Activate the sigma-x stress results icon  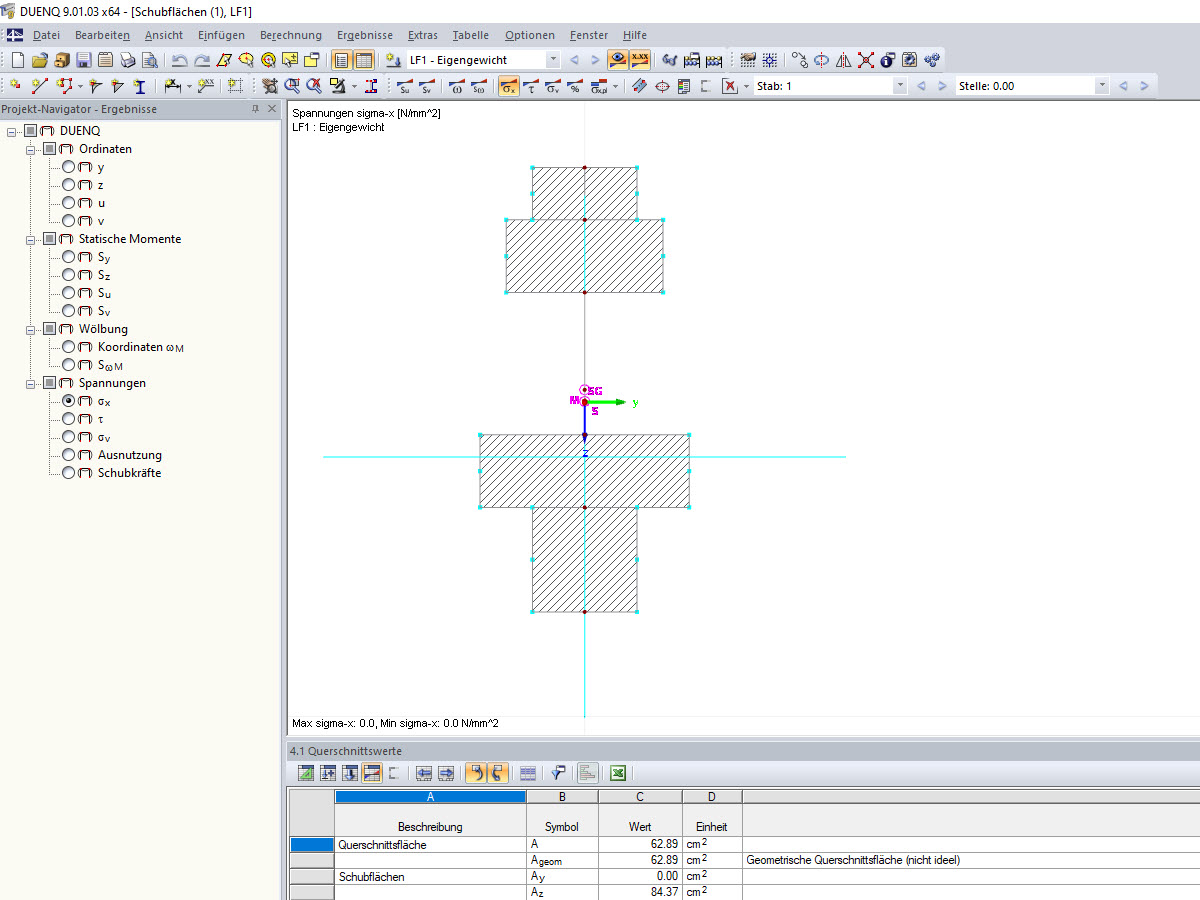pyautogui.click(x=508, y=86)
